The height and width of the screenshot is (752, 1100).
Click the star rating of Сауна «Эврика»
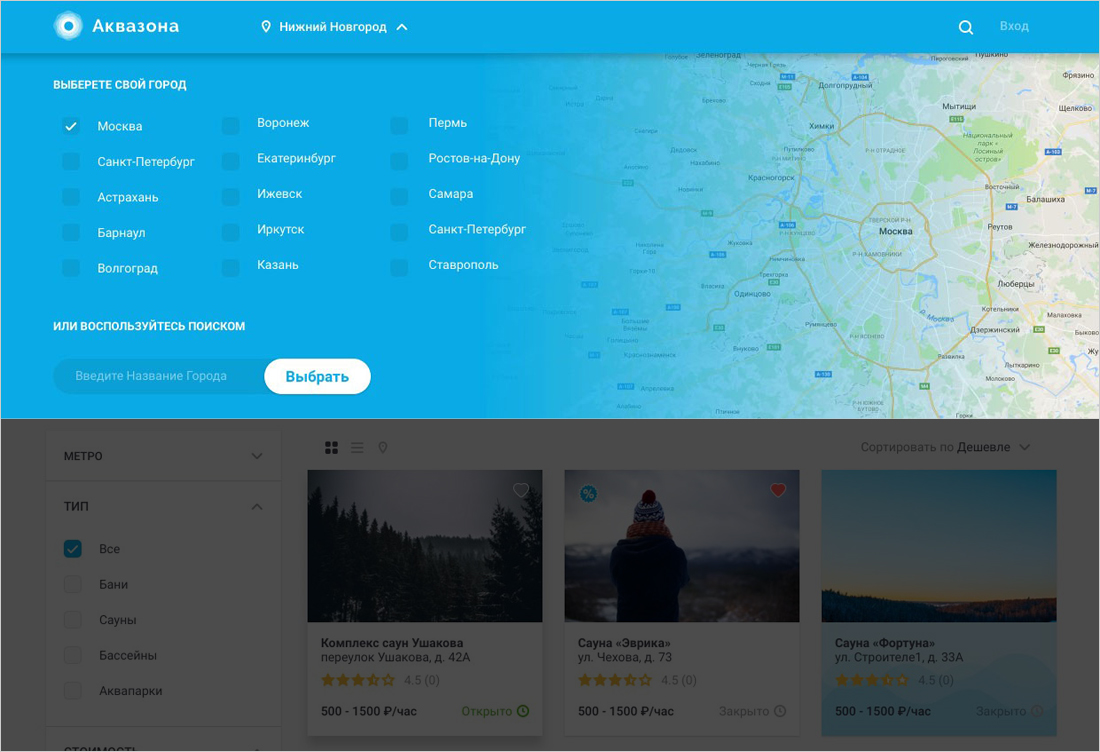(615, 680)
